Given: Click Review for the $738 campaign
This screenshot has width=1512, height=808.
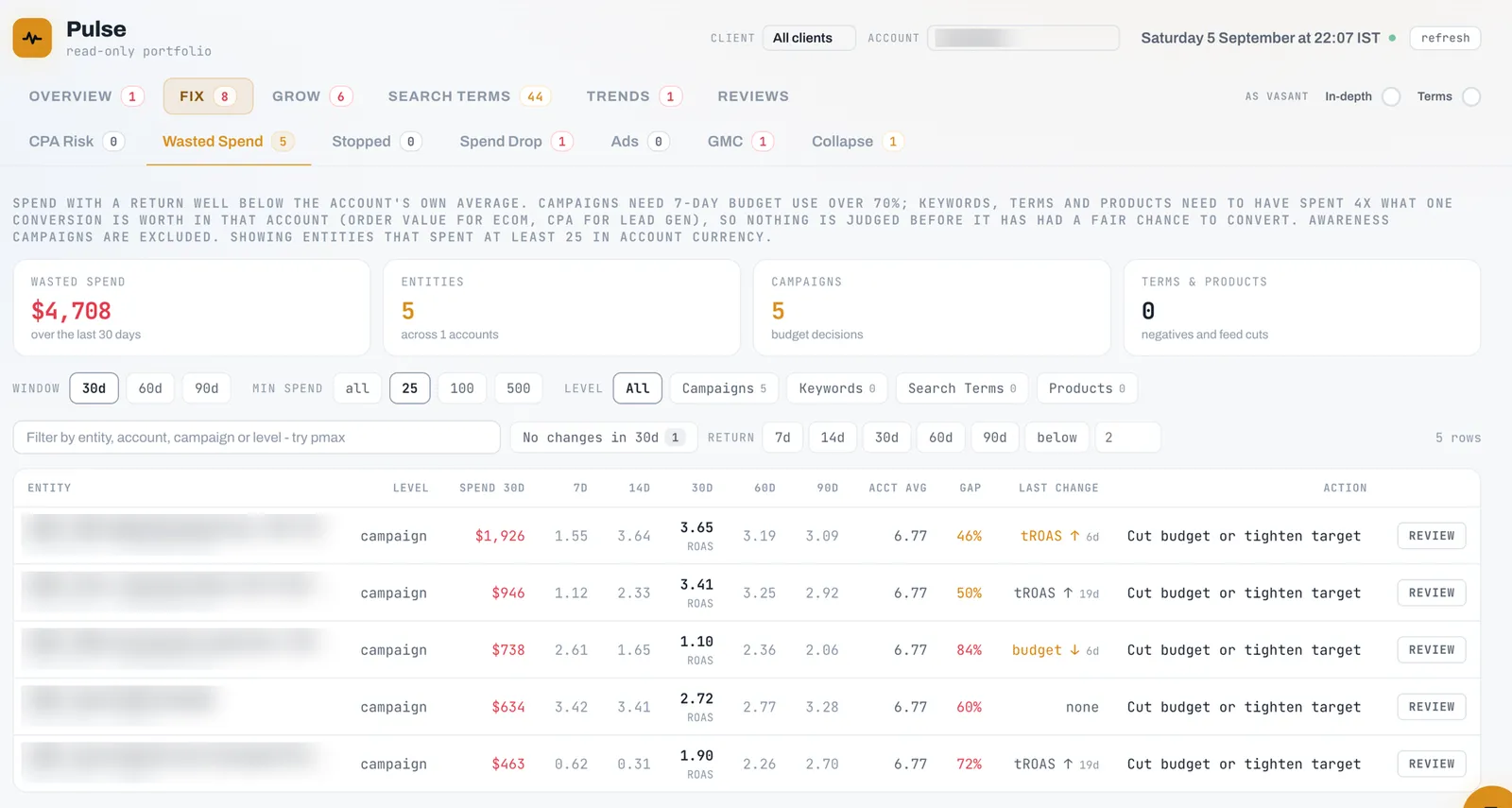Looking at the screenshot, I should click(x=1432, y=650).
